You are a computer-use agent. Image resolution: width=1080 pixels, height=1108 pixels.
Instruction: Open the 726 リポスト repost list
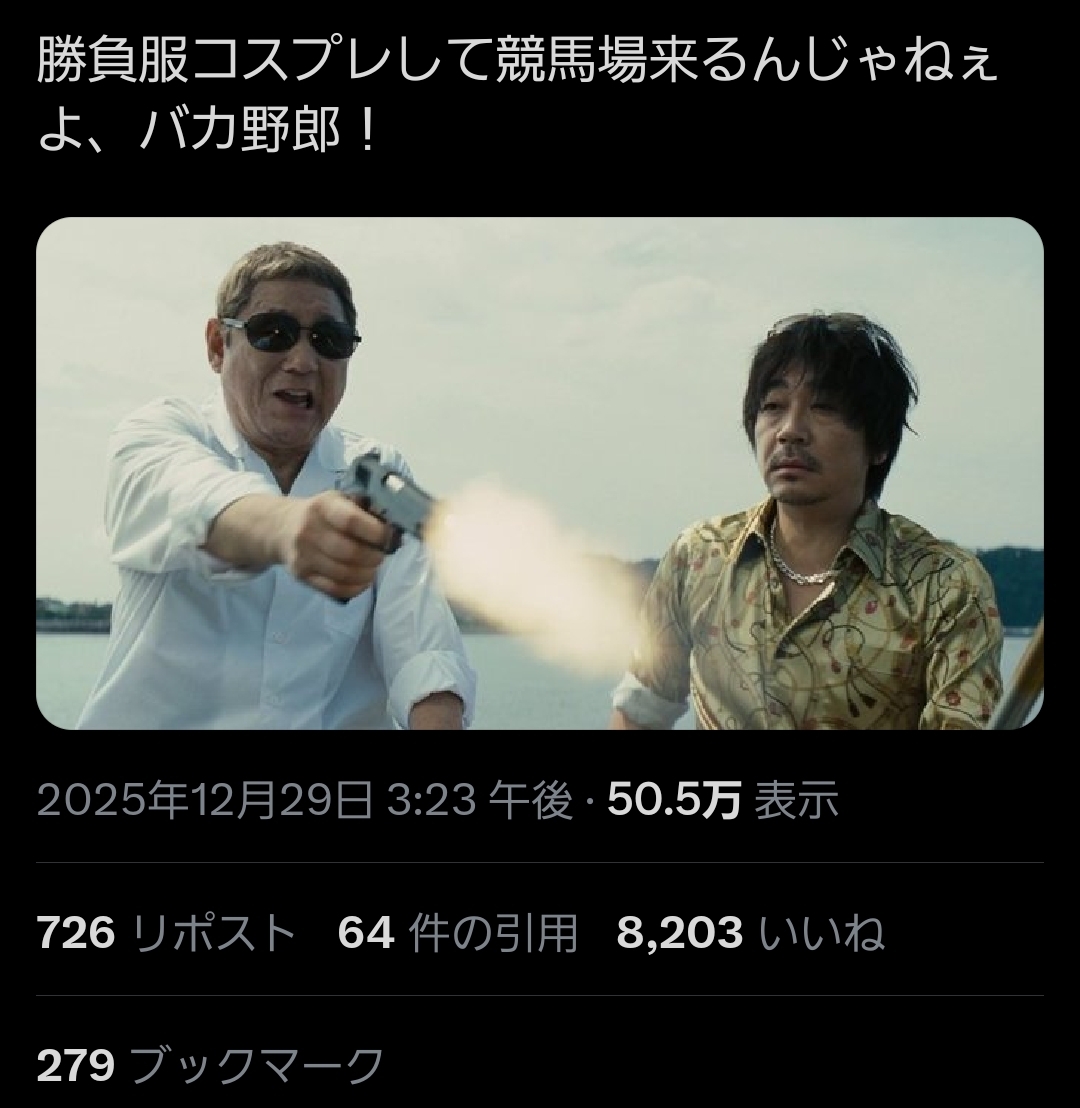(x=165, y=931)
